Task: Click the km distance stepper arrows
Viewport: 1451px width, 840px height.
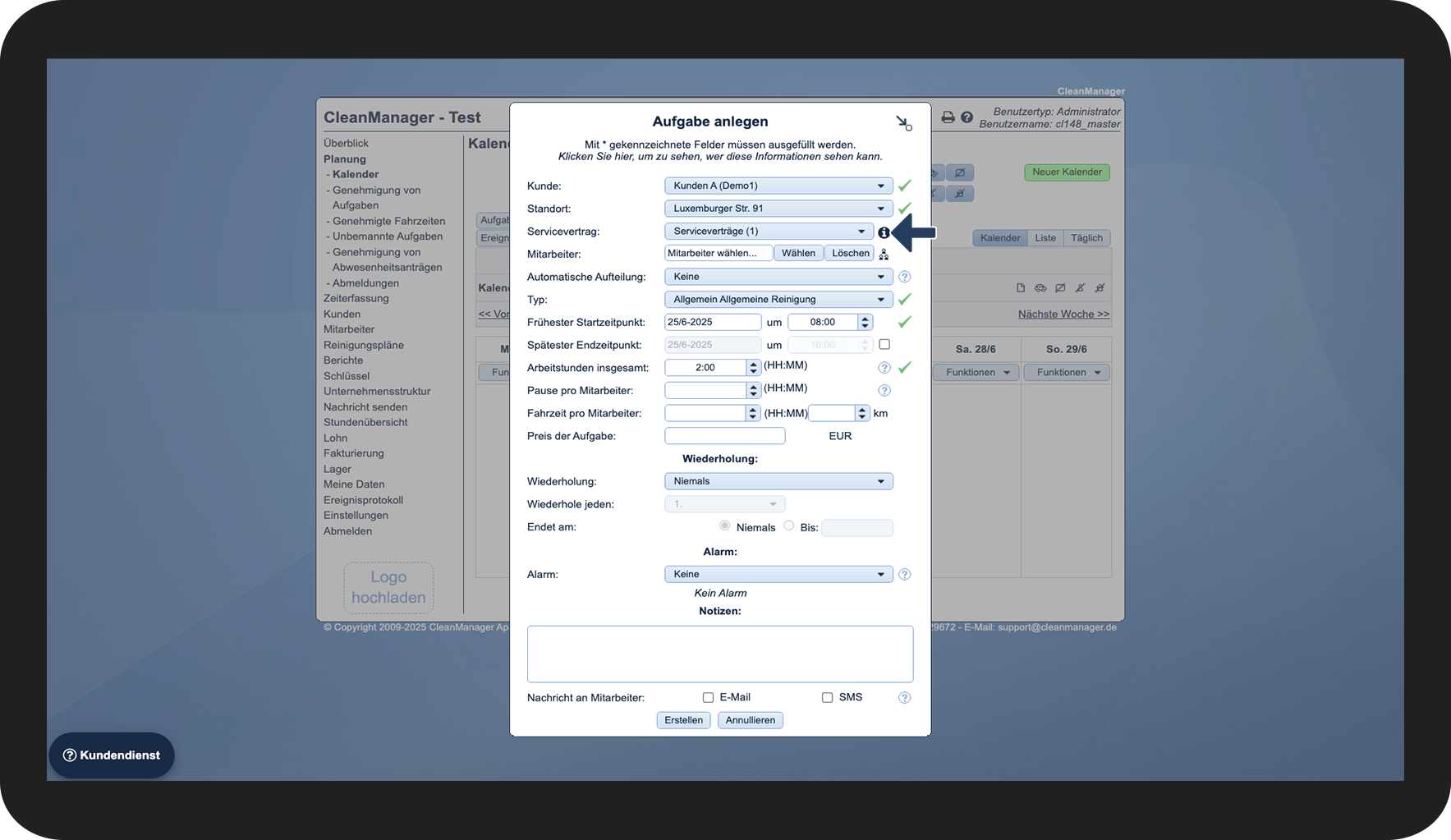Action: coord(861,413)
